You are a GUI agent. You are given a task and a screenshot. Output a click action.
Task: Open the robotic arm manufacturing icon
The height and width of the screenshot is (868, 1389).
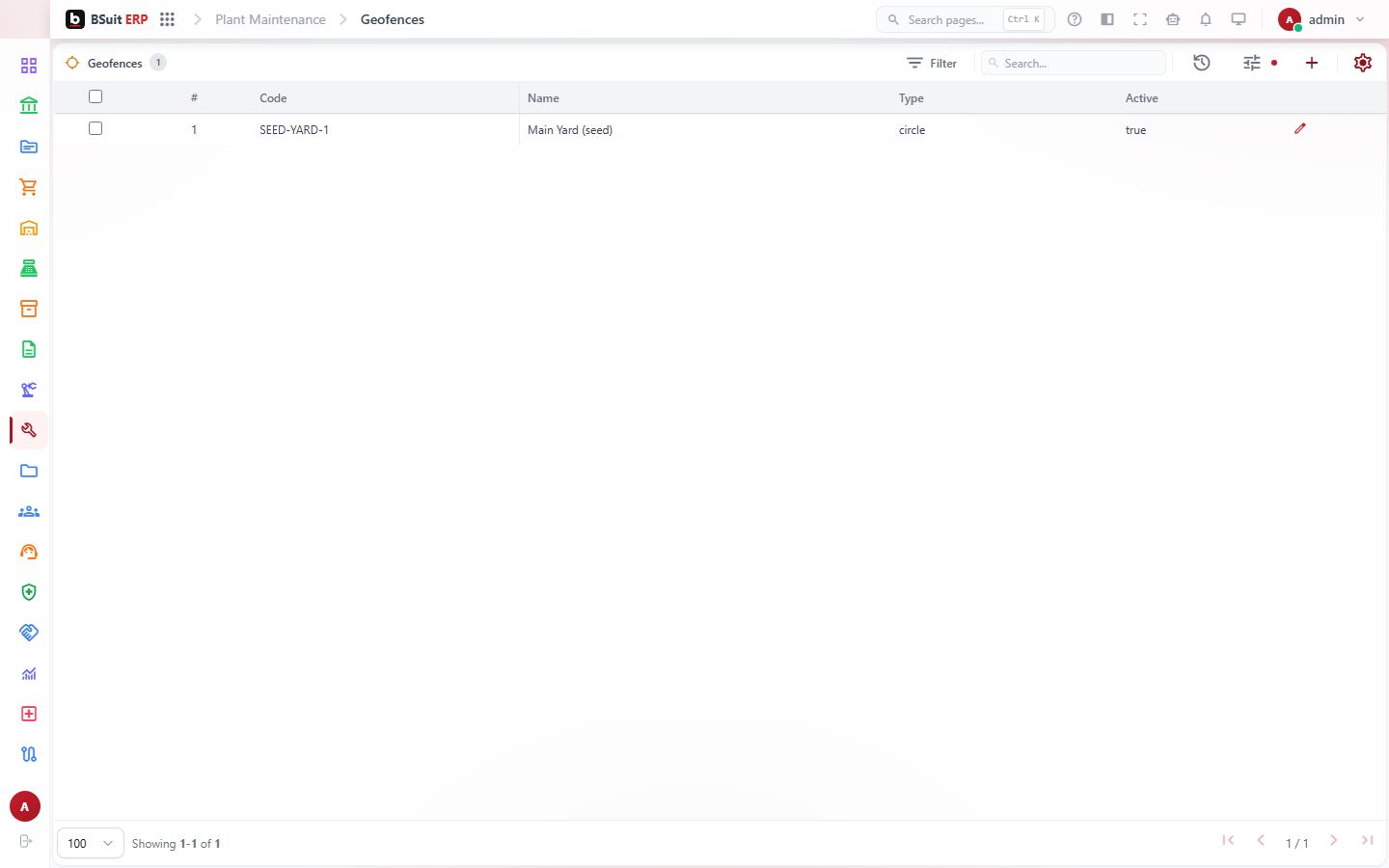point(29,390)
